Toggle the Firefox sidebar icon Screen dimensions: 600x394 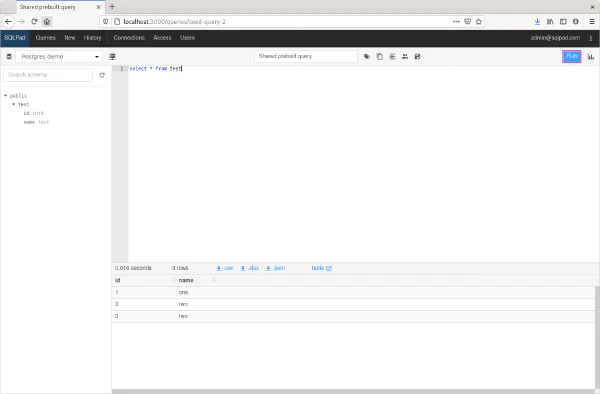click(563, 22)
